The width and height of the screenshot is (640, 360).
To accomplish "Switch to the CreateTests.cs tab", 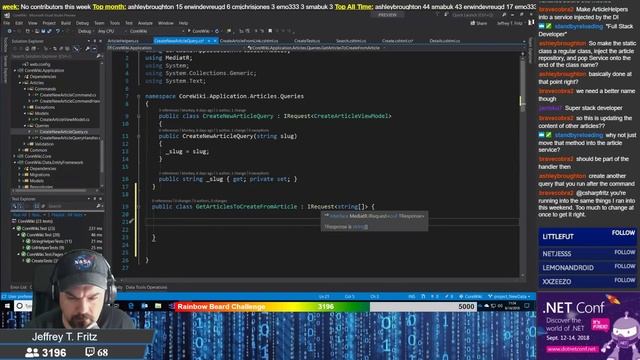I will click(307, 41).
